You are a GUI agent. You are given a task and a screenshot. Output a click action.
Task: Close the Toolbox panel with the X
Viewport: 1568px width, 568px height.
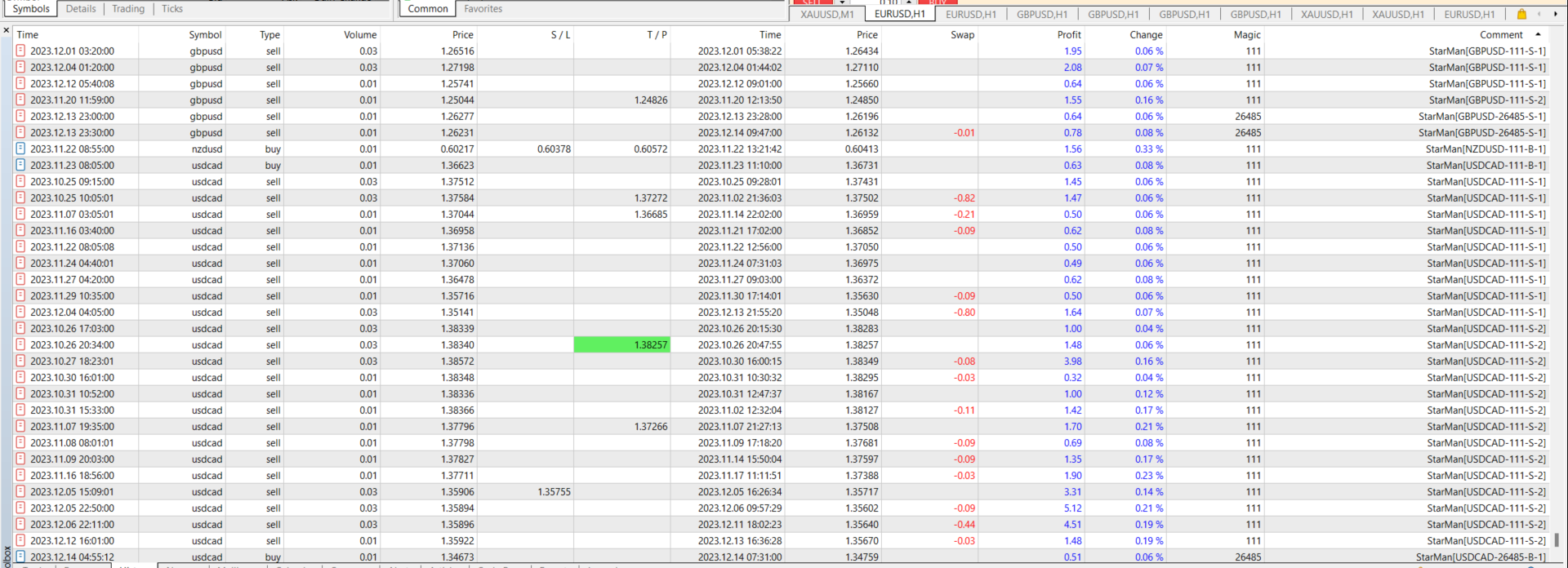coord(6,30)
